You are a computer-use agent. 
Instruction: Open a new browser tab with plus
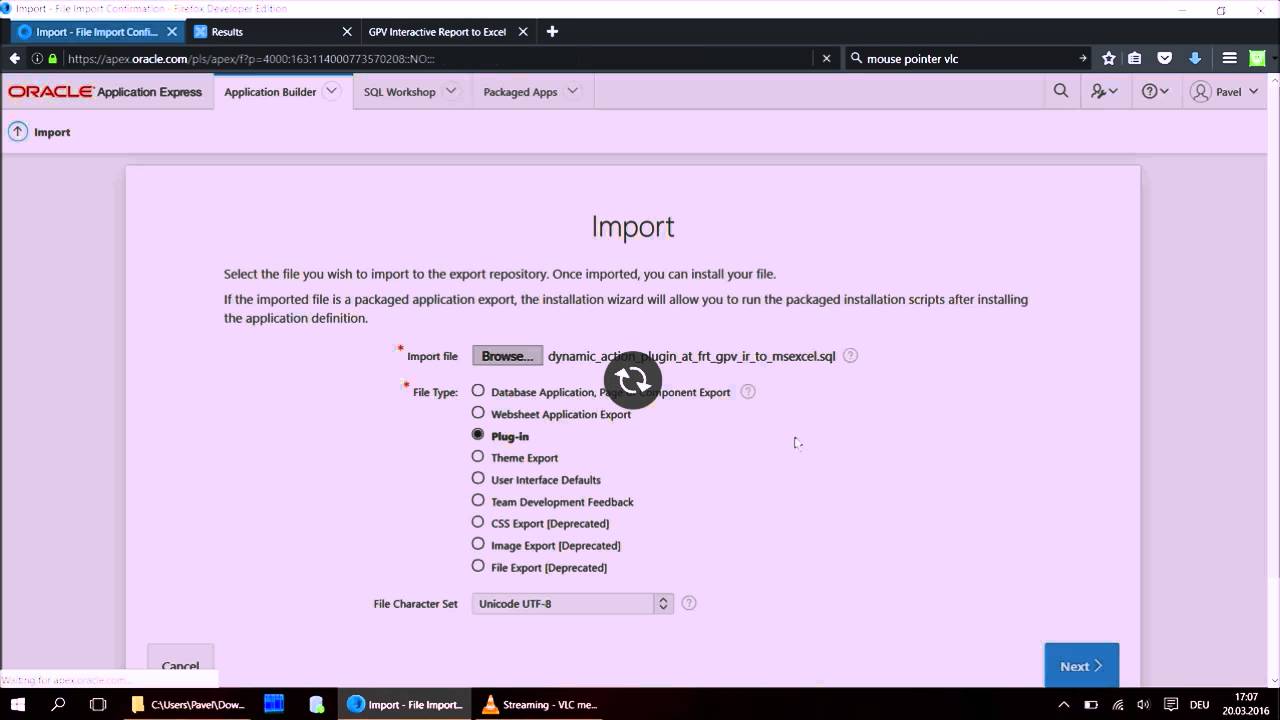click(x=551, y=31)
